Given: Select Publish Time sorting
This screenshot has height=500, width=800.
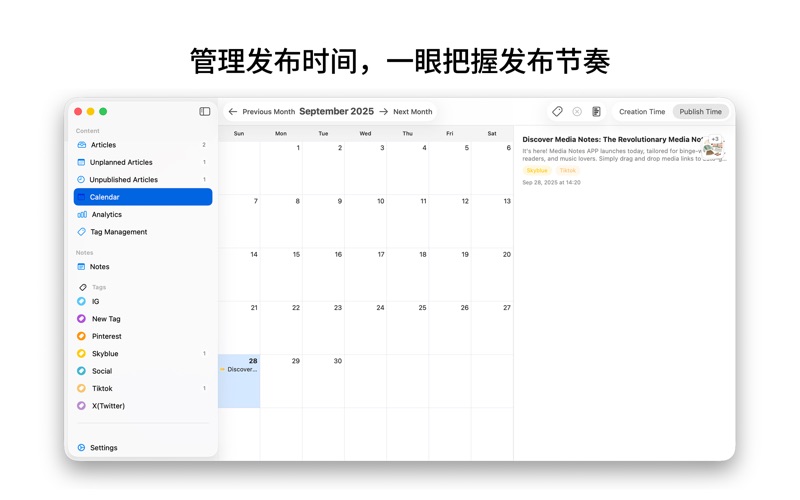Looking at the screenshot, I should coord(701,112).
